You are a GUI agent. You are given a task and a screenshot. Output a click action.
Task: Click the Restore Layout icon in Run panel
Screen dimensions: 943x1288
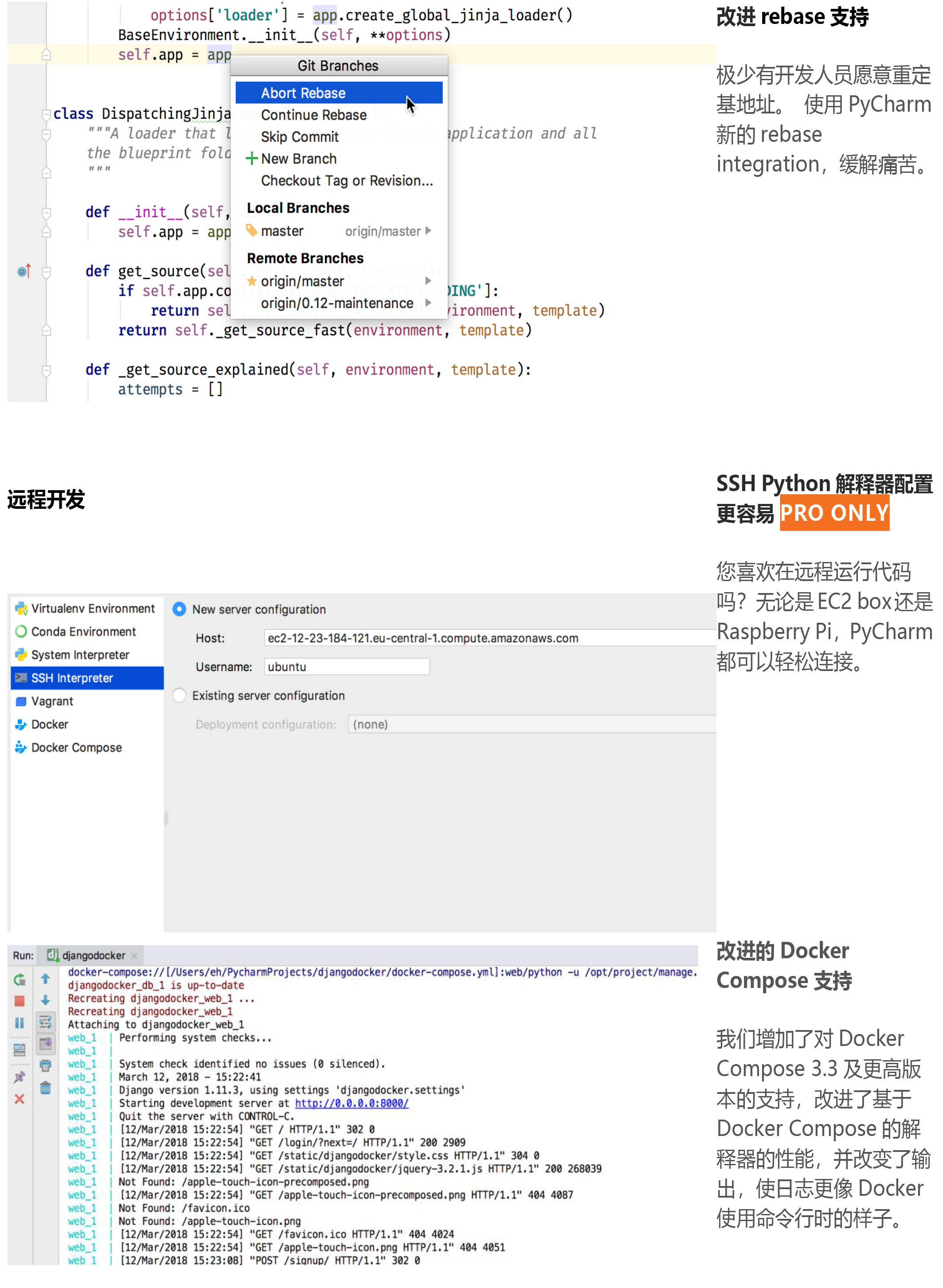(20, 1049)
